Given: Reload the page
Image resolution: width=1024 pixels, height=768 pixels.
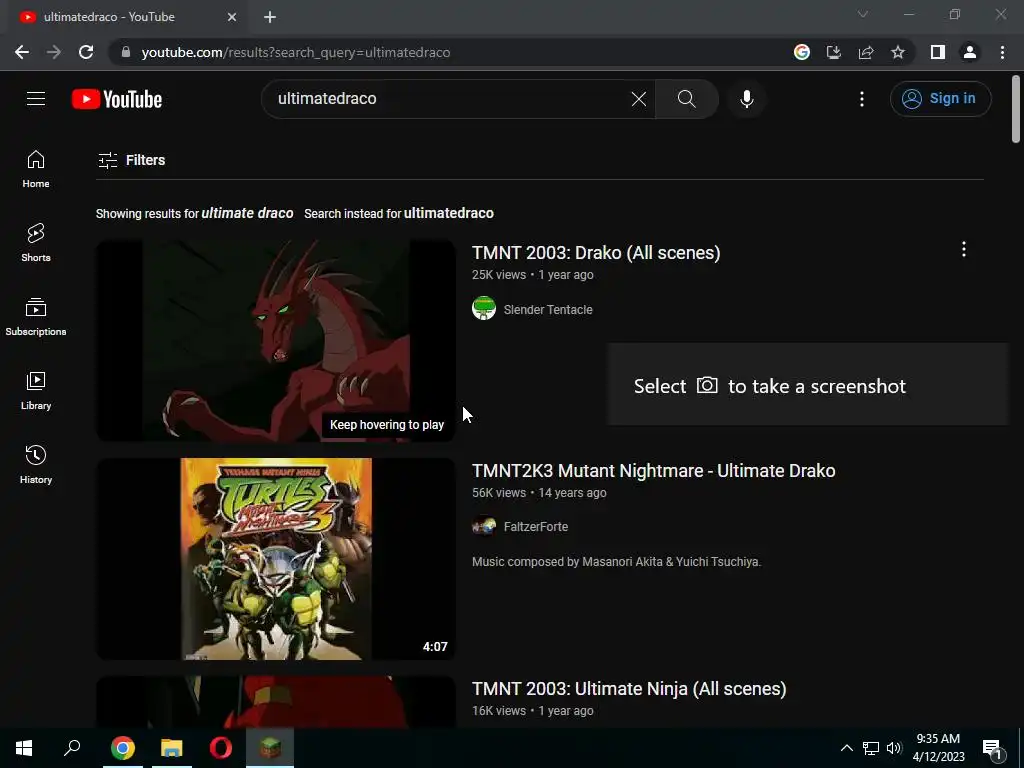Looking at the screenshot, I should tap(86, 52).
